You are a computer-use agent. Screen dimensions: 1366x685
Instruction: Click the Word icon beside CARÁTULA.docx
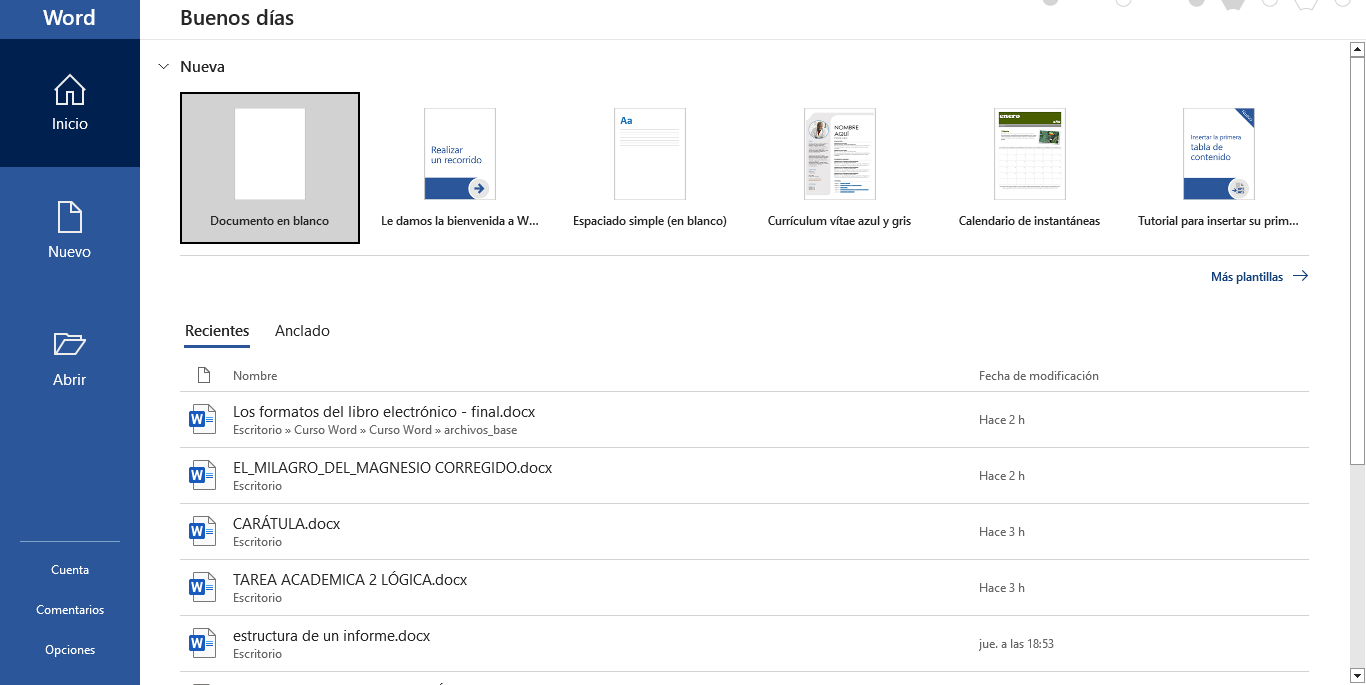[x=203, y=532]
